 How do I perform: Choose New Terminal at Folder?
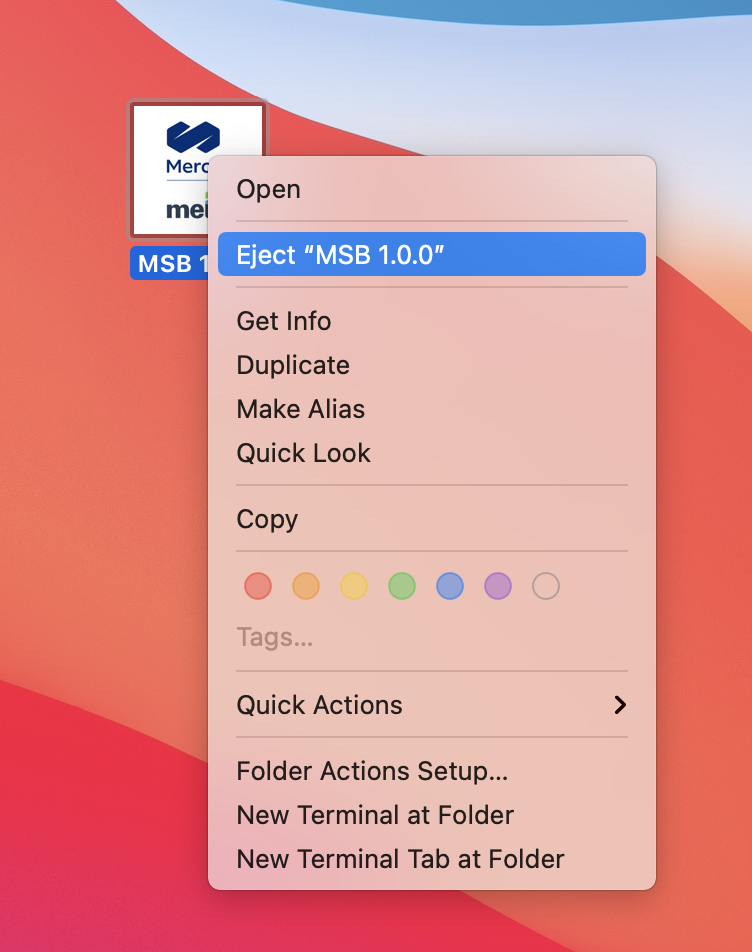(x=375, y=815)
